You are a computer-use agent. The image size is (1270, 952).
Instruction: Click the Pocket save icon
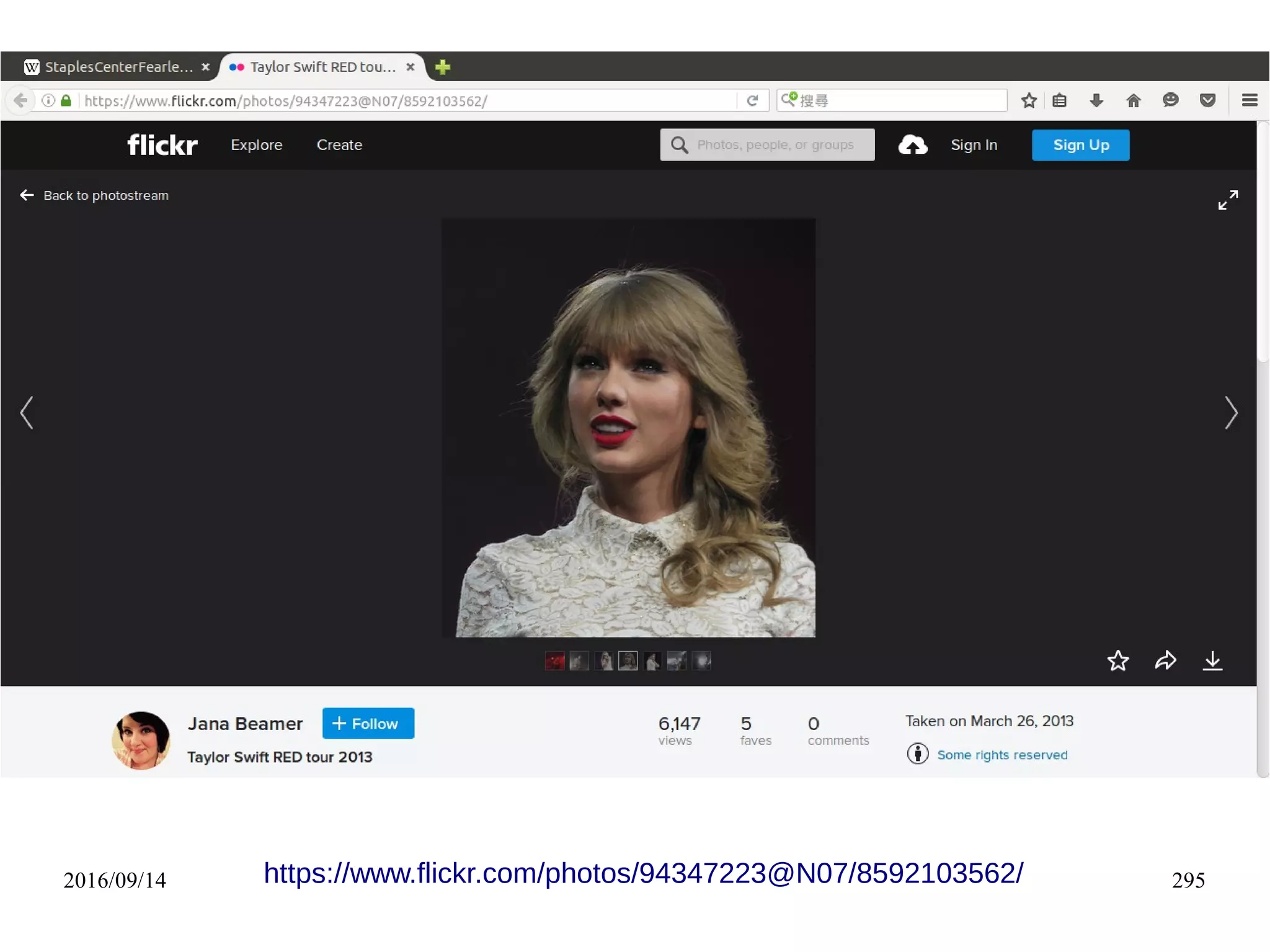(1207, 100)
